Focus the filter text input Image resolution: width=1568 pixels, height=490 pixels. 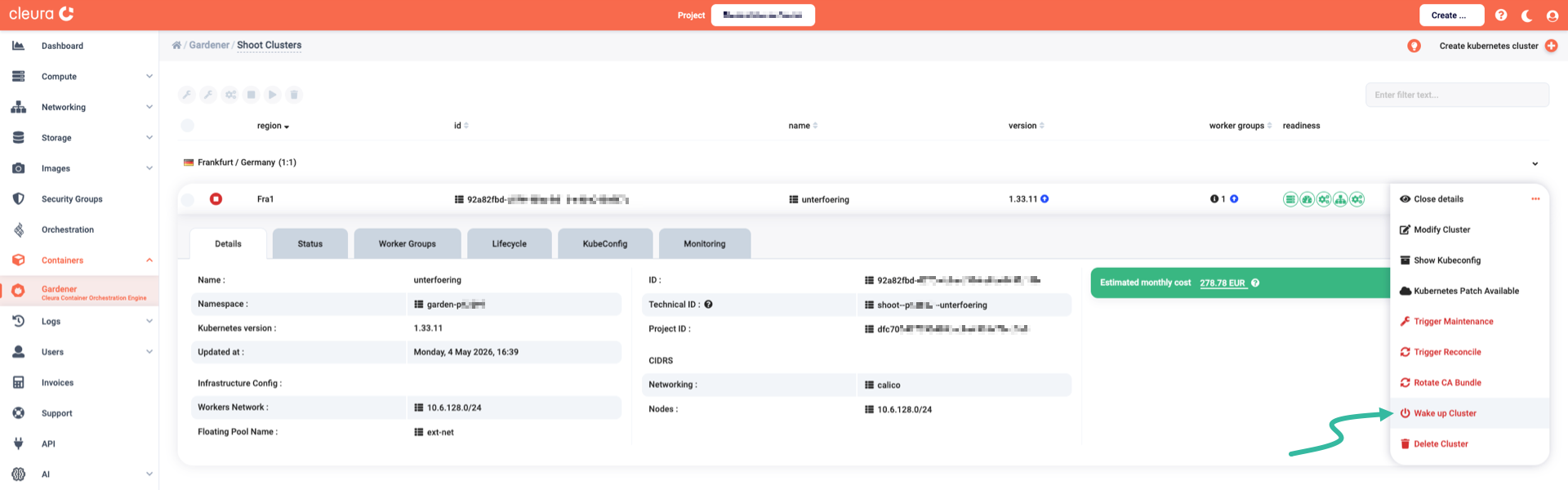pyautogui.click(x=1457, y=95)
